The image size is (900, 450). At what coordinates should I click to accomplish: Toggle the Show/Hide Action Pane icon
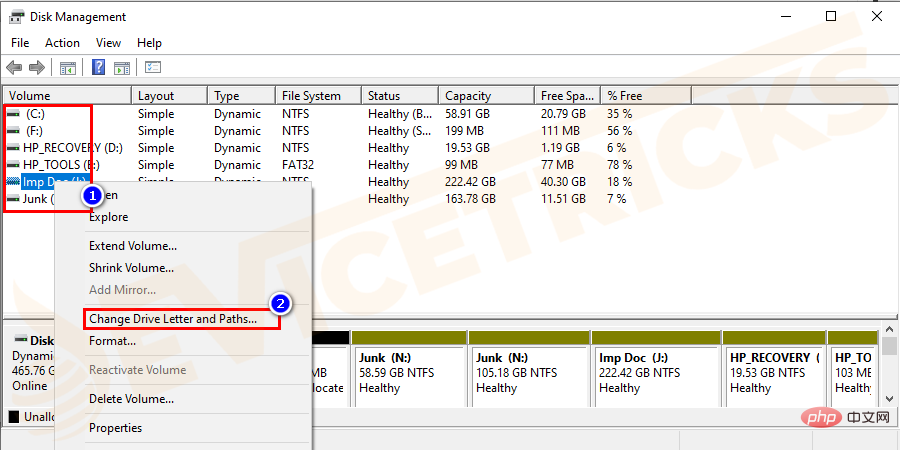pos(122,68)
